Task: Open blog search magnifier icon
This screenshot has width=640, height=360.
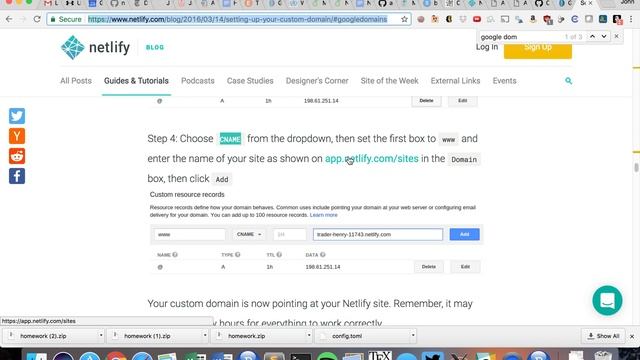Action: tap(568, 81)
